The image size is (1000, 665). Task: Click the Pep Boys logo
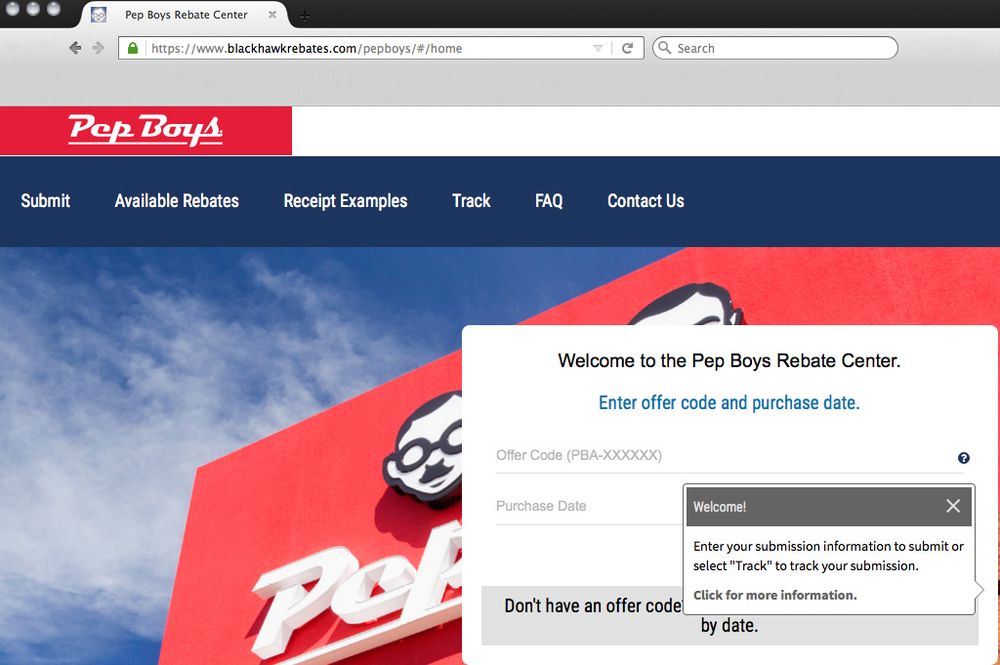[x=146, y=130]
